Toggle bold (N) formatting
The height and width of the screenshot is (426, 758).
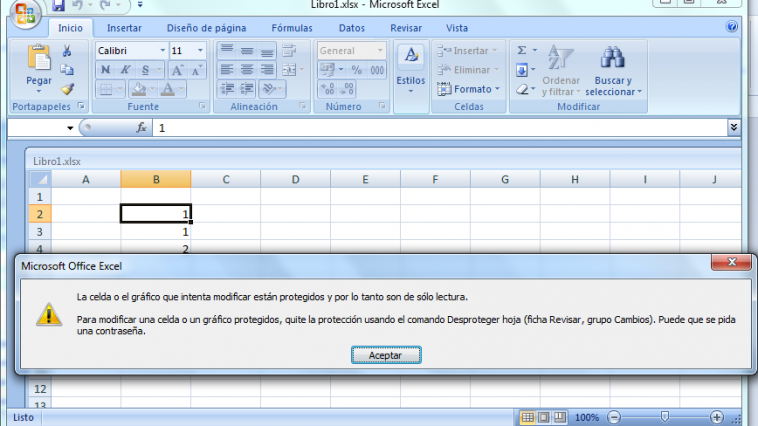pyautogui.click(x=105, y=70)
